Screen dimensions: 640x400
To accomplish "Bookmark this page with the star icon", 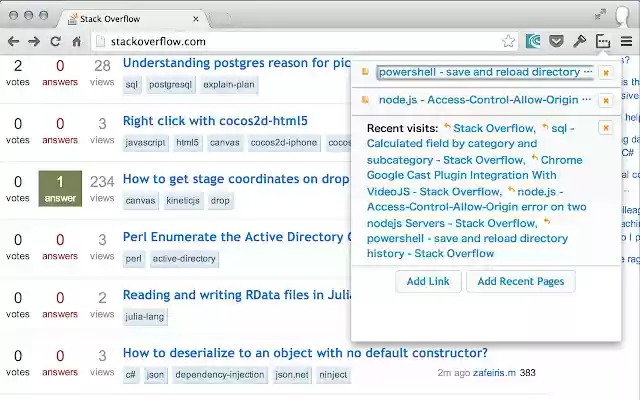I will coord(508,41).
